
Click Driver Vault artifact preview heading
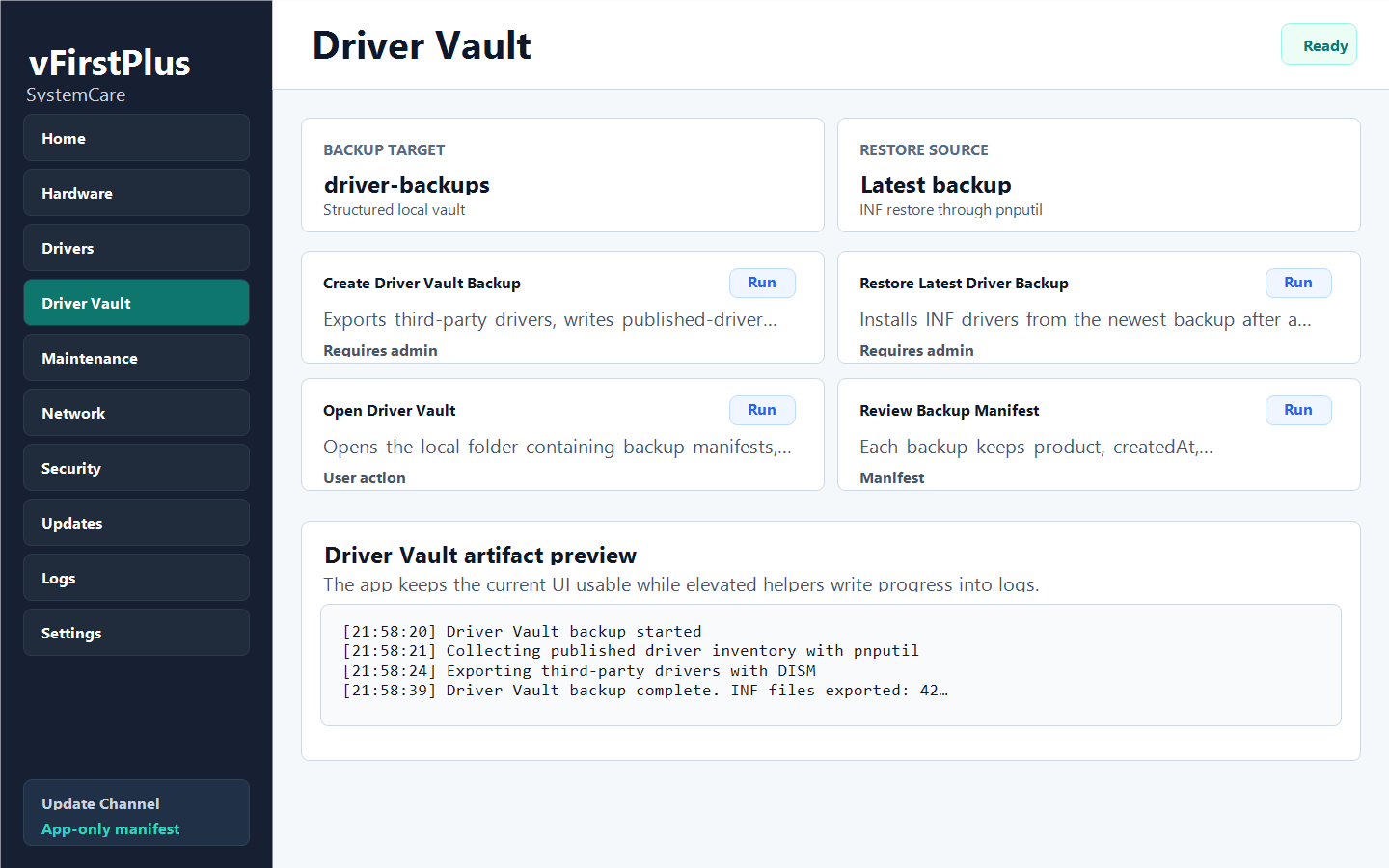pyautogui.click(x=480, y=556)
